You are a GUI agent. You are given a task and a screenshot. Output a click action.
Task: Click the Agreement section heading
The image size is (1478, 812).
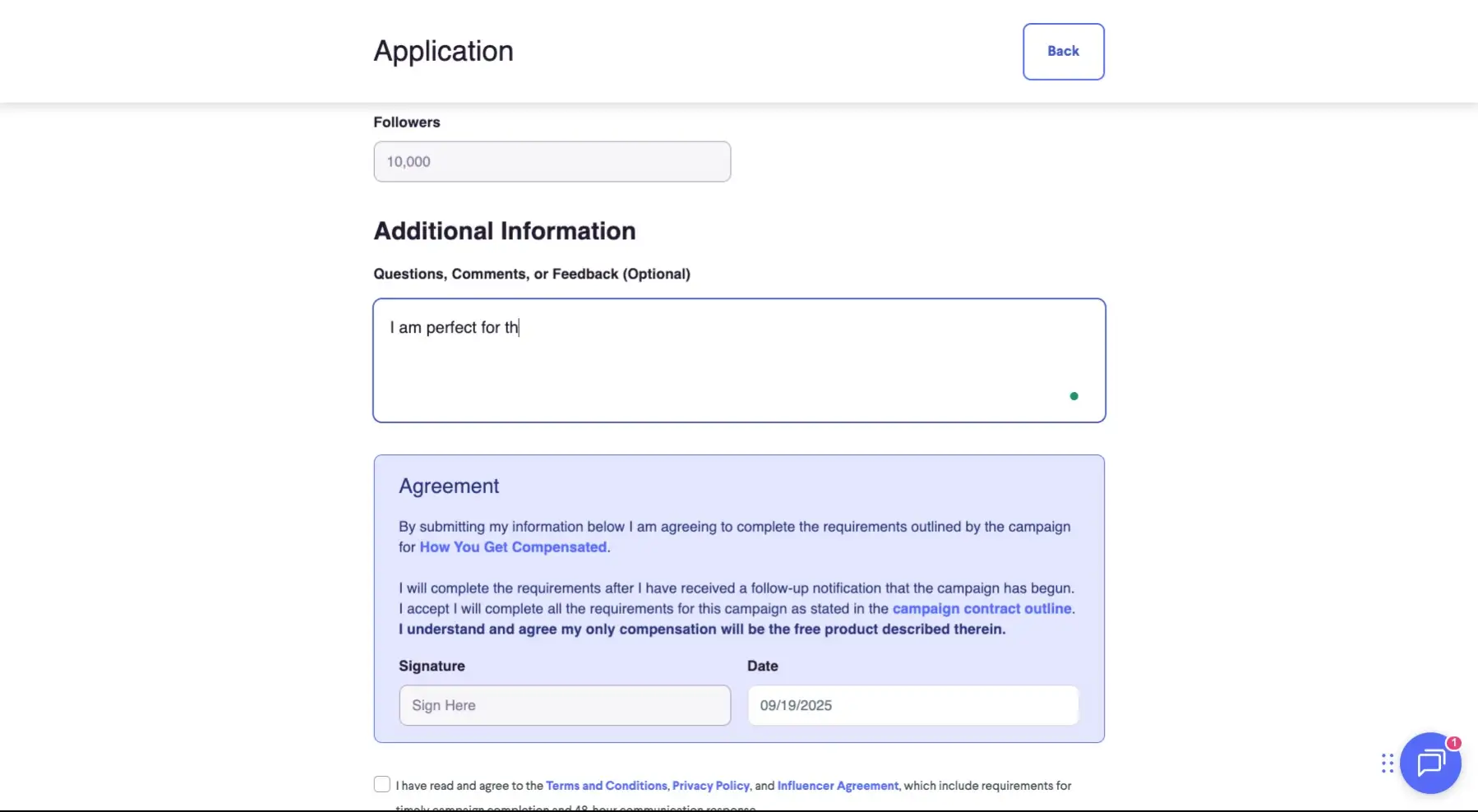click(x=449, y=485)
